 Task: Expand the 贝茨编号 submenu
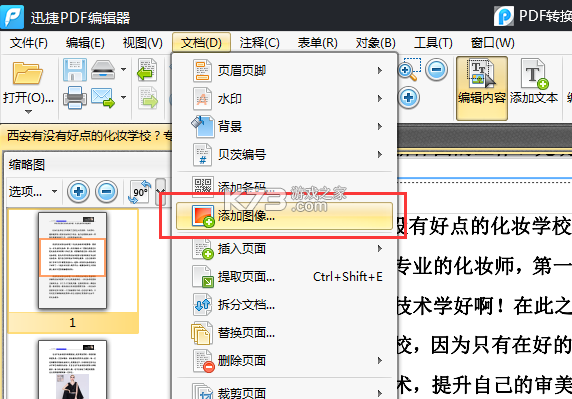point(380,155)
